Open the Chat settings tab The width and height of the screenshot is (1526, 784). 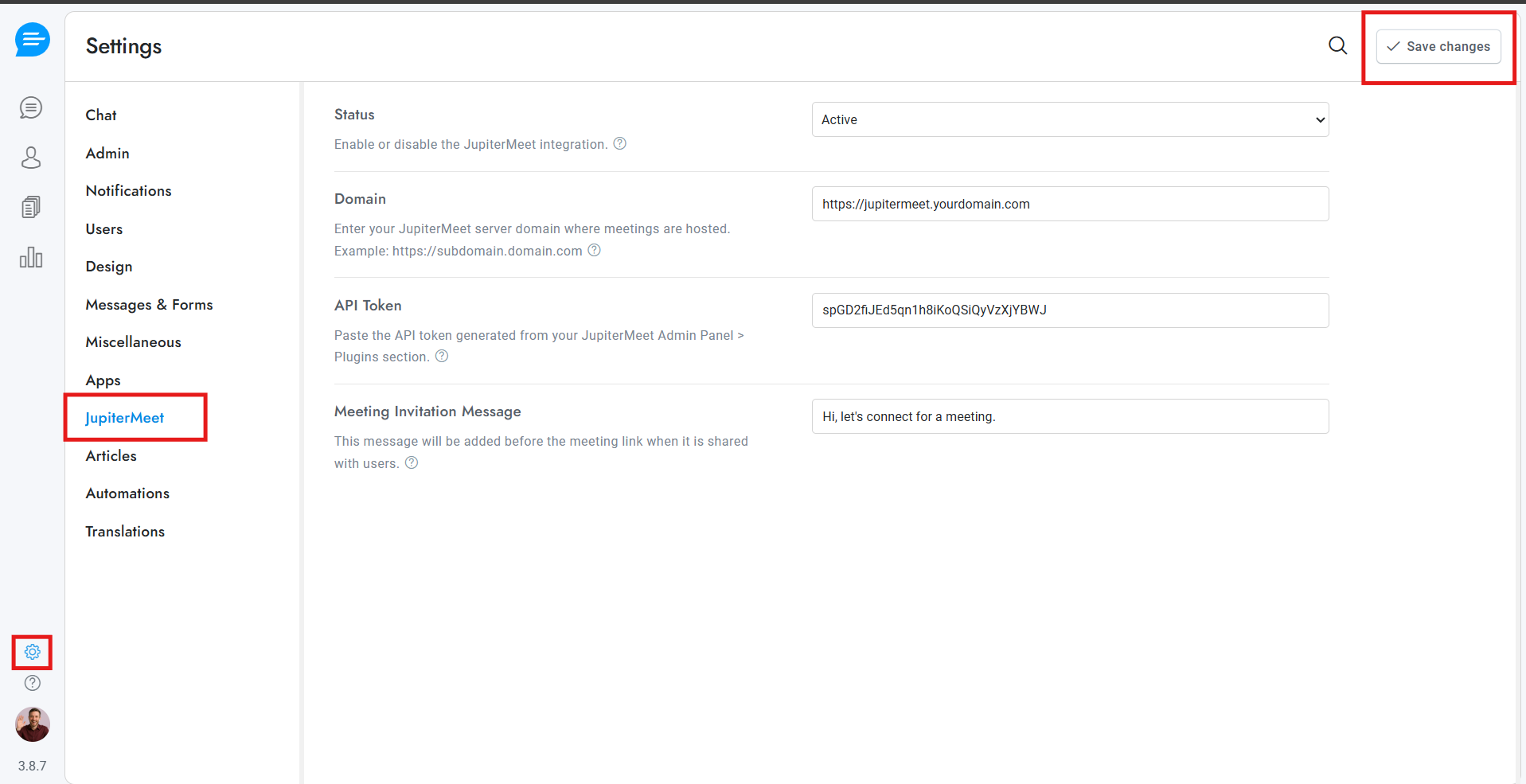coord(101,115)
